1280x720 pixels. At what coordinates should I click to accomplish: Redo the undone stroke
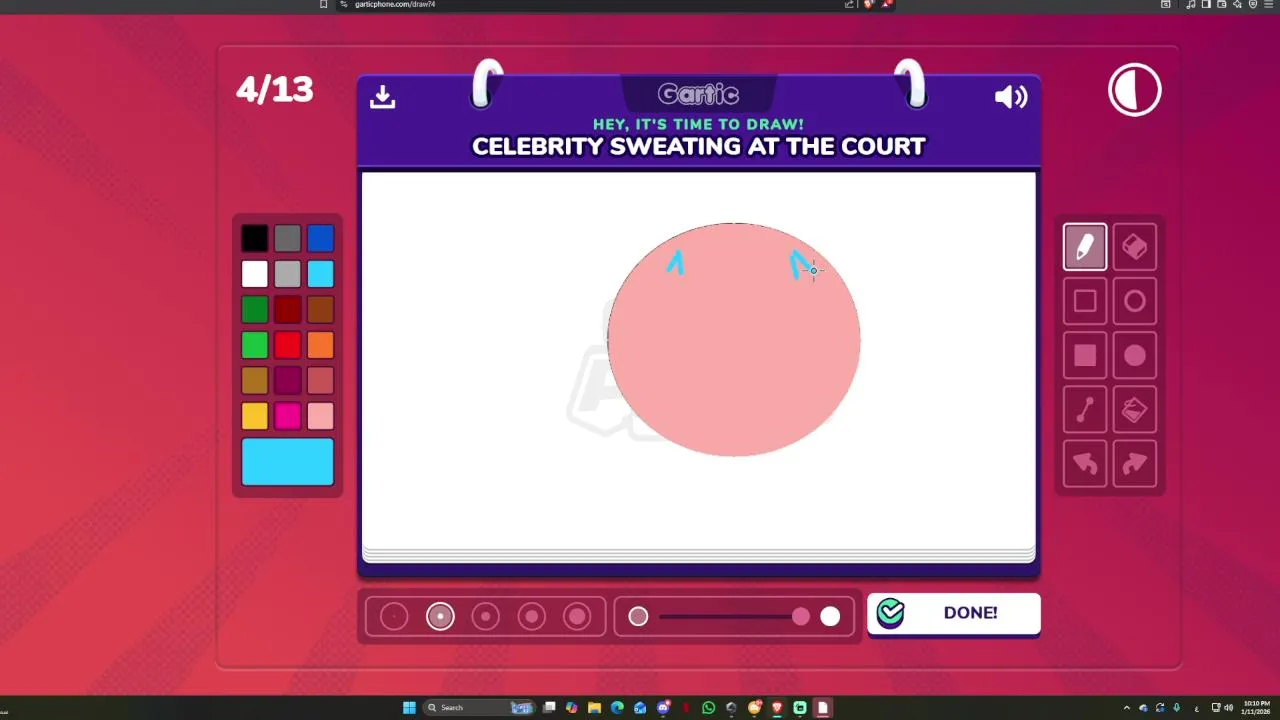click(1135, 464)
